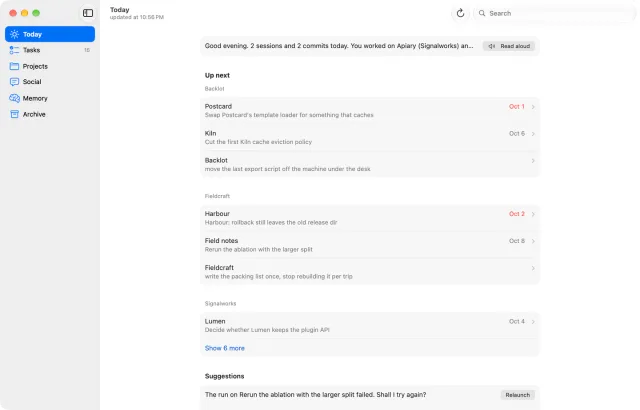Image resolution: width=640 pixels, height=410 pixels.
Task: Click the Memory brain icon
Action: tap(14, 98)
